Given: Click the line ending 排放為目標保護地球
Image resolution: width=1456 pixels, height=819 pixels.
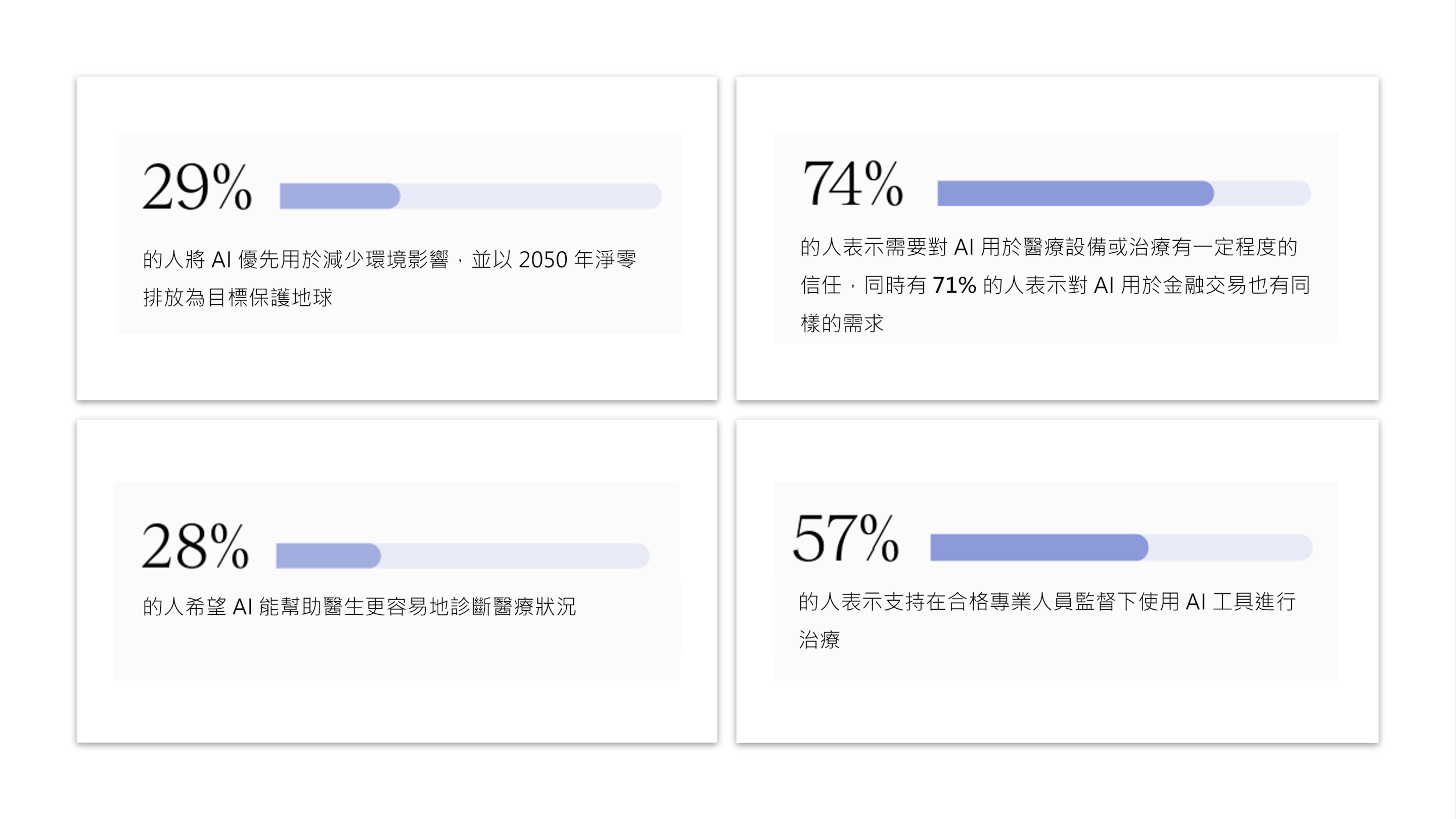Looking at the screenshot, I should (x=238, y=297).
